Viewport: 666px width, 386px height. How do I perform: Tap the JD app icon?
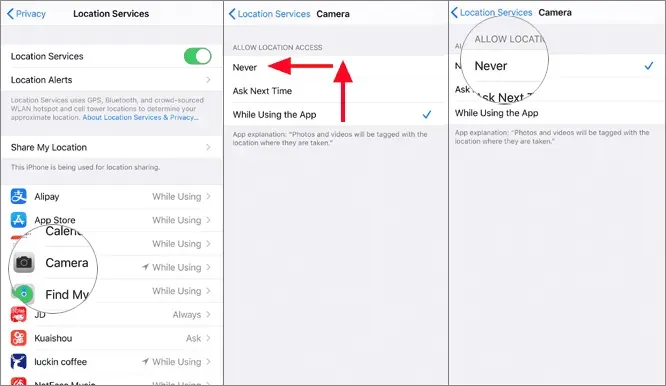coord(19,314)
